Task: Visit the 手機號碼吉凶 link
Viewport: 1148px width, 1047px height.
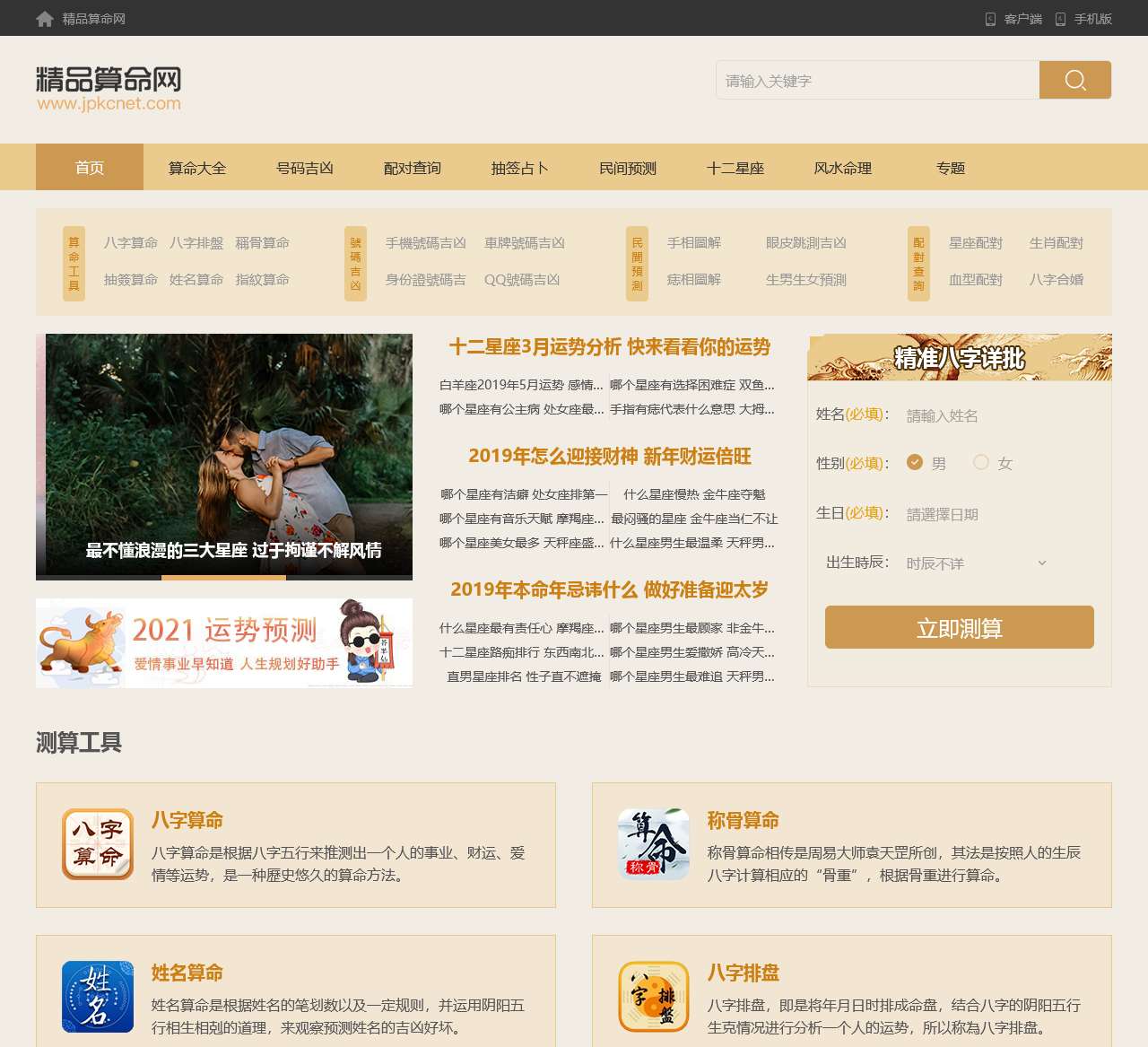Action: (x=426, y=243)
